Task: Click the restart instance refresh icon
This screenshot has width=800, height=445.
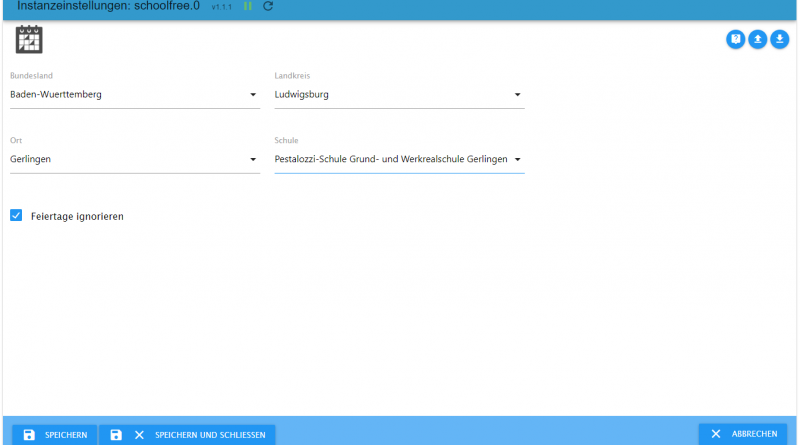Action: pyautogui.click(x=268, y=6)
